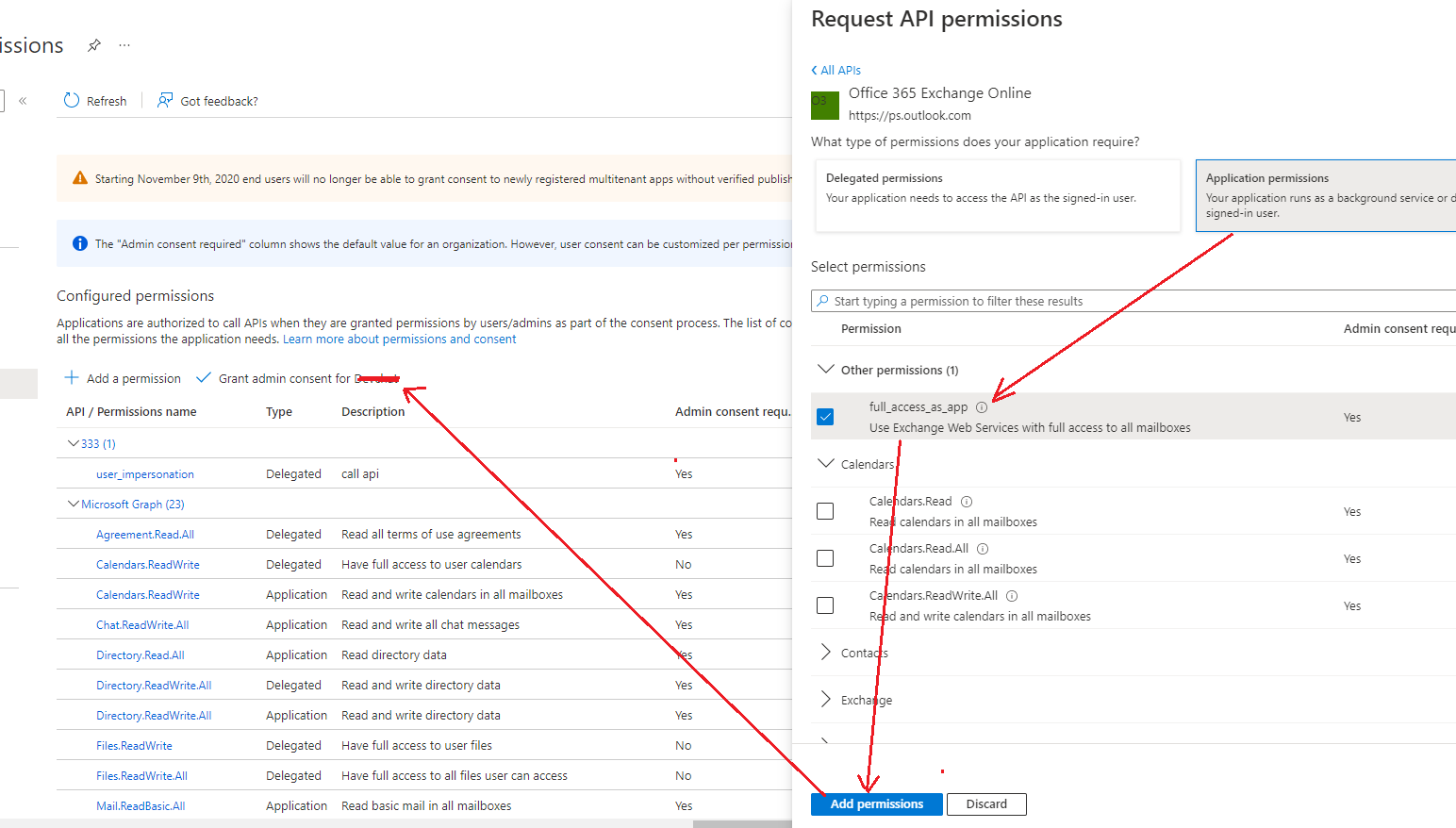
Task: Collapse the Microsoft Graph (23) group
Action: pyautogui.click(x=73, y=504)
